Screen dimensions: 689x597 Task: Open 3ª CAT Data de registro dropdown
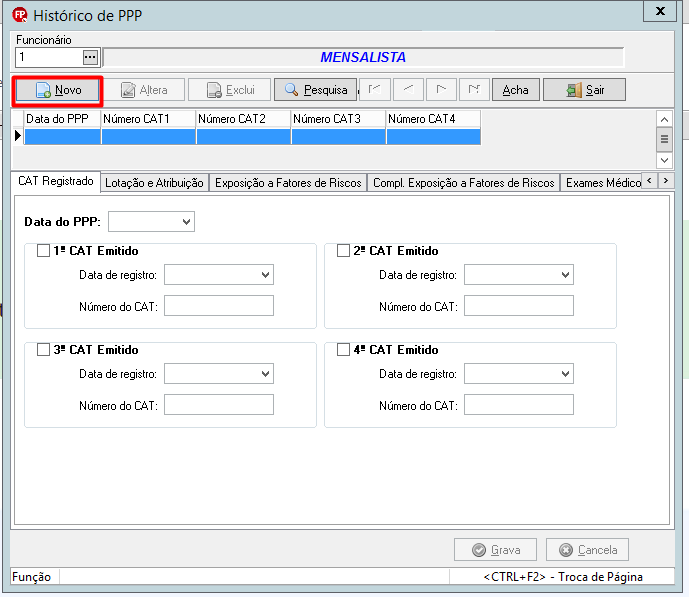265,374
